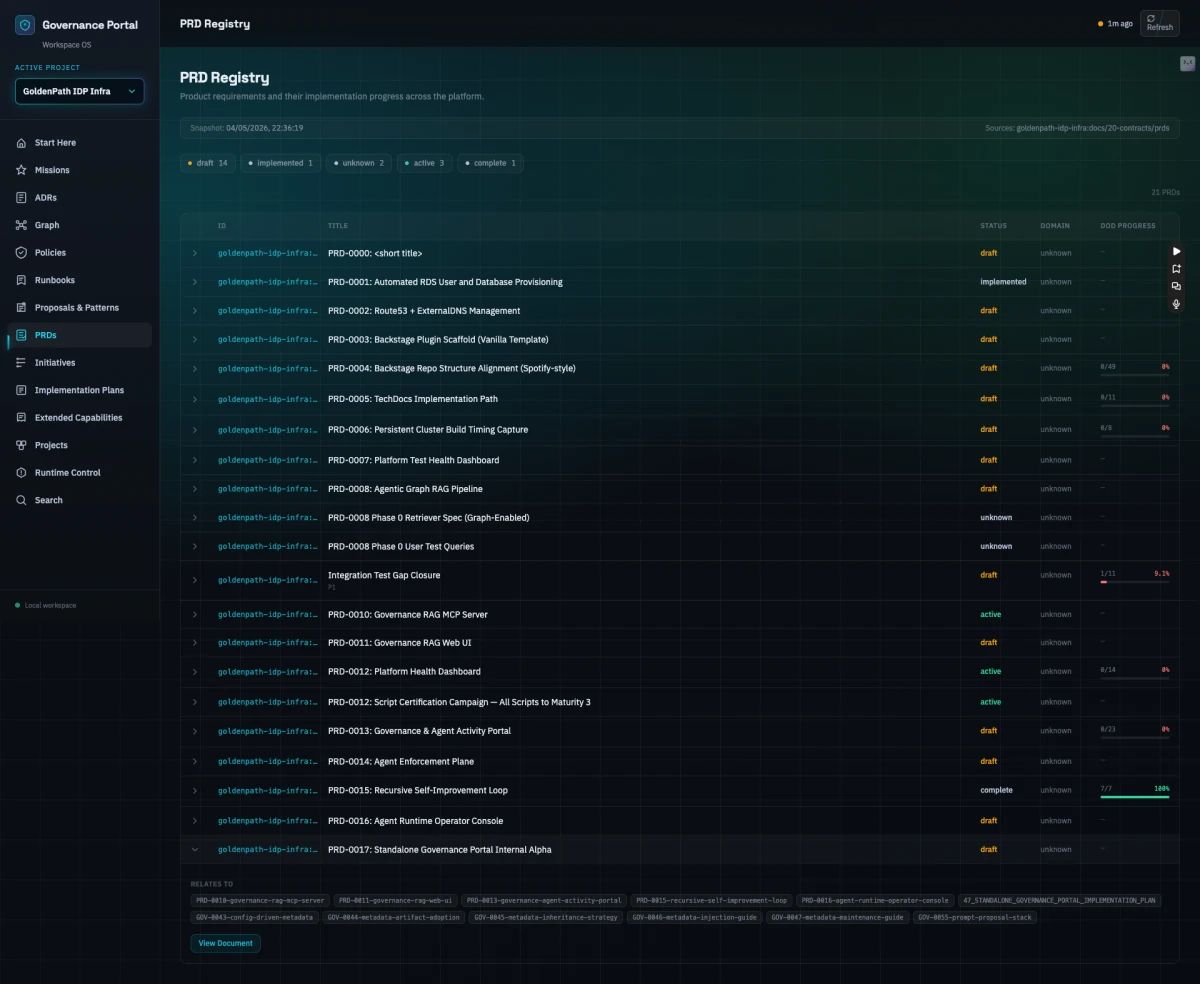Open Implementation Plans in the sidebar
The height and width of the screenshot is (984, 1200).
[x=79, y=390]
